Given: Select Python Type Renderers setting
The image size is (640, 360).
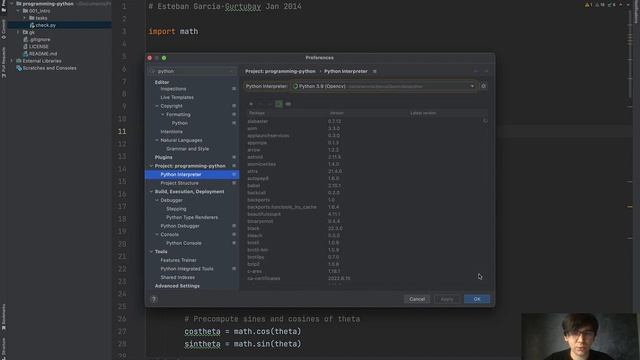Looking at the screenshot, I should click(x=192, y=218).
